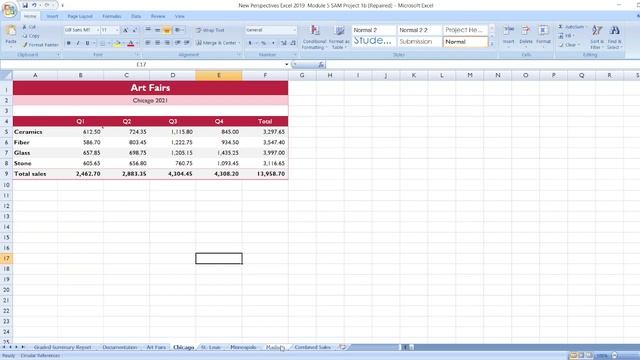Apply the Submission cell style
This screenshot has width=640, height=360.
(419, 42)
